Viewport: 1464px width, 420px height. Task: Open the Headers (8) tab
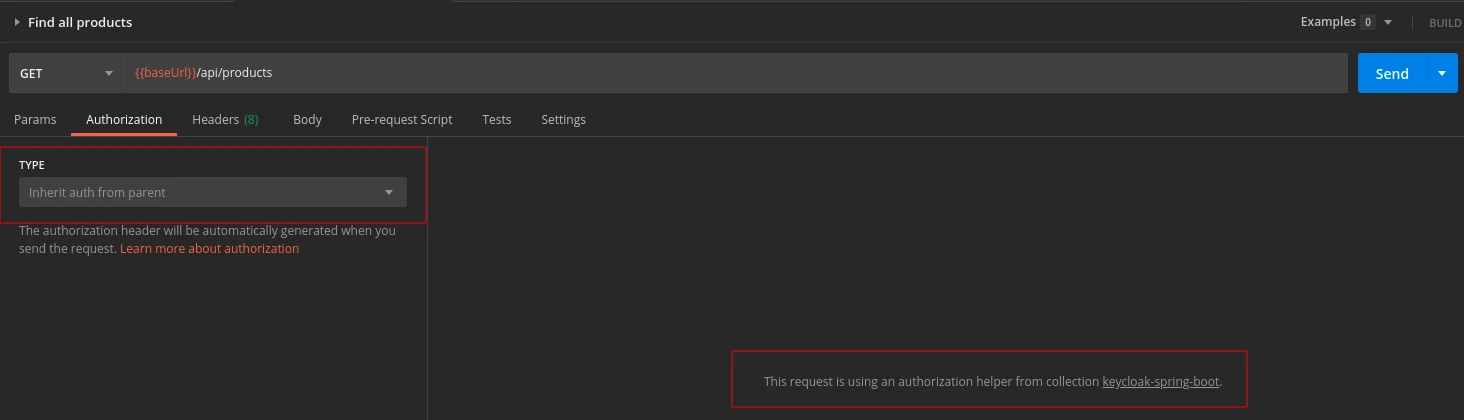[225, 119]
